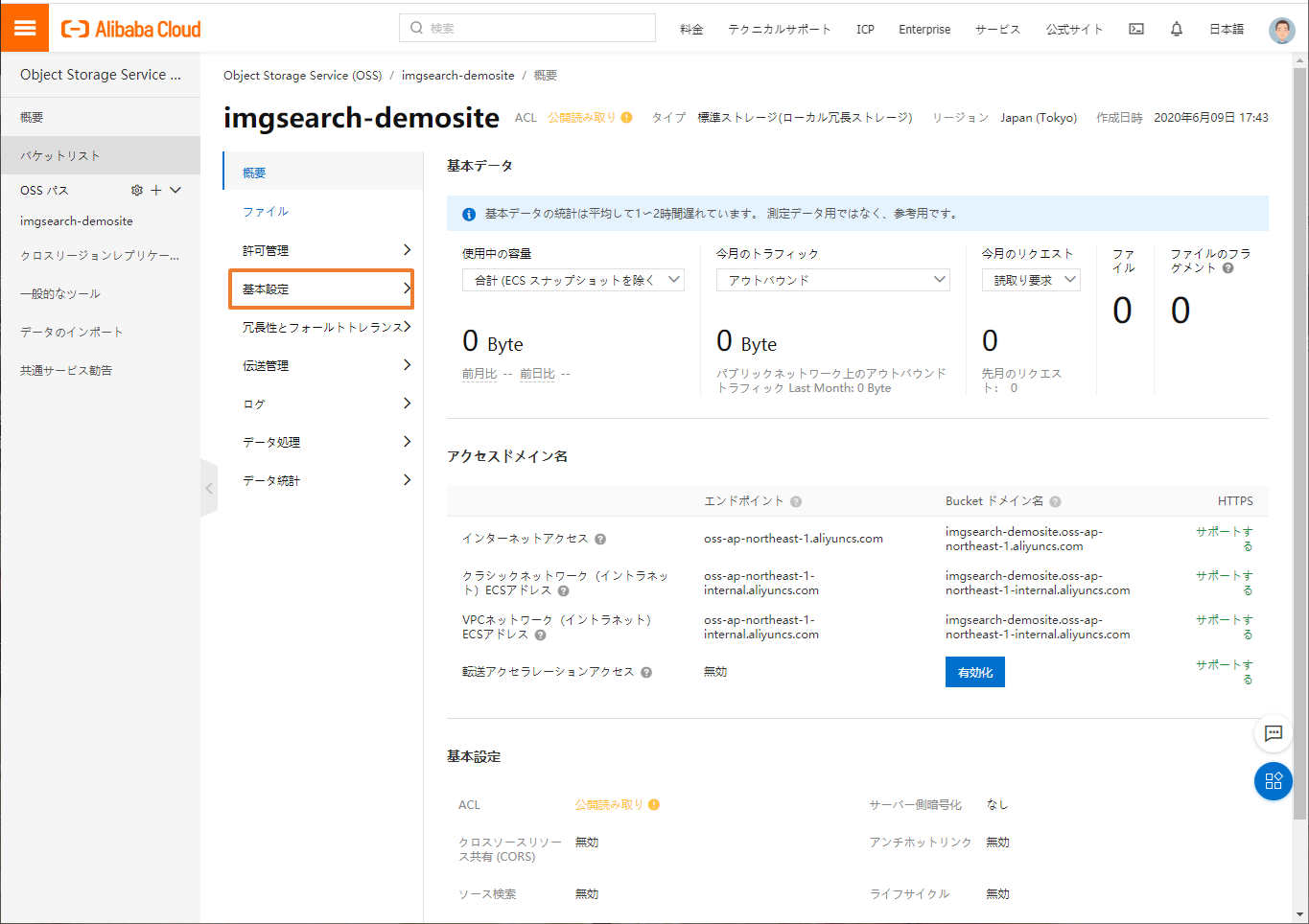Open the 読取り要求 request dropdown
The height and width of the screenshot is (924, 1309).
click(1031, 280)
